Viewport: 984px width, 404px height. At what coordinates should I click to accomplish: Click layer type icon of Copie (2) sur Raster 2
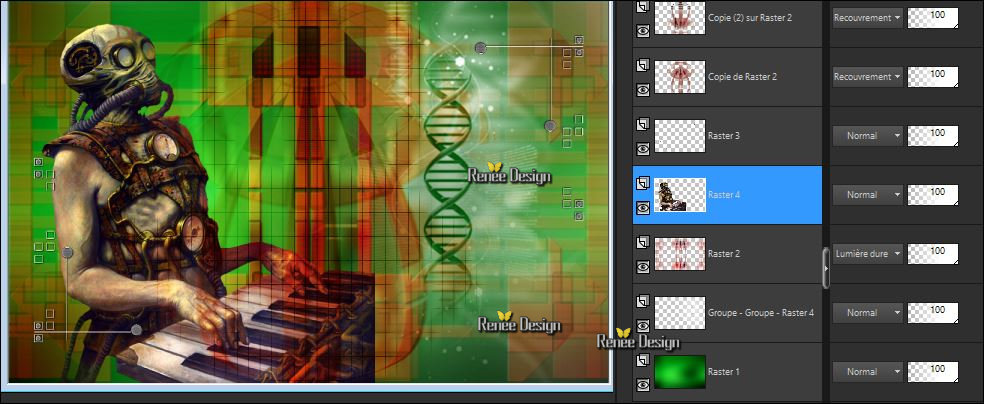coord(643,6)
